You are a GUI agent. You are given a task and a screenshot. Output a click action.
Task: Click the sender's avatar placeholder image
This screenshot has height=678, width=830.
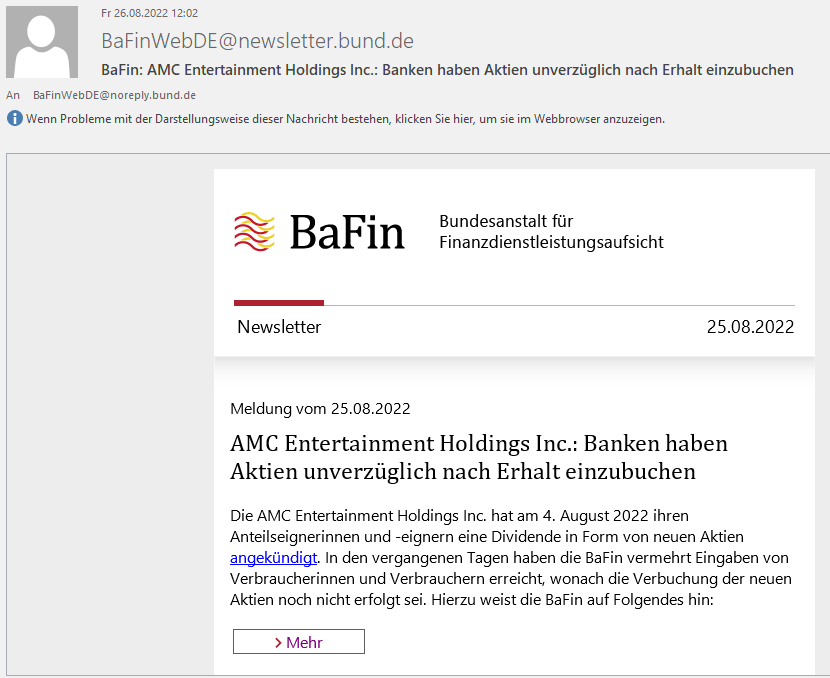click(x=42, y=43)
